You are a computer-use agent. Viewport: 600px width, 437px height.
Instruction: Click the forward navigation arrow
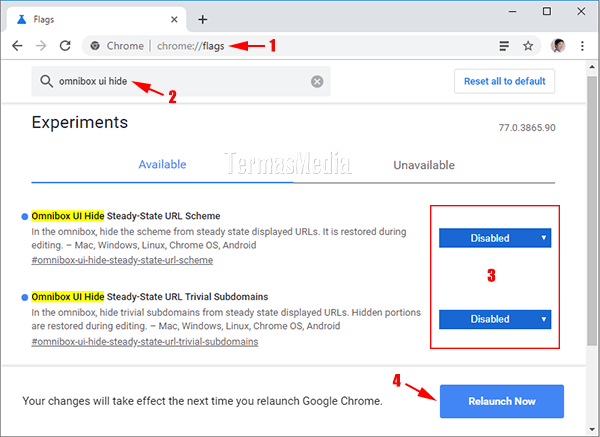click(41, 46)
